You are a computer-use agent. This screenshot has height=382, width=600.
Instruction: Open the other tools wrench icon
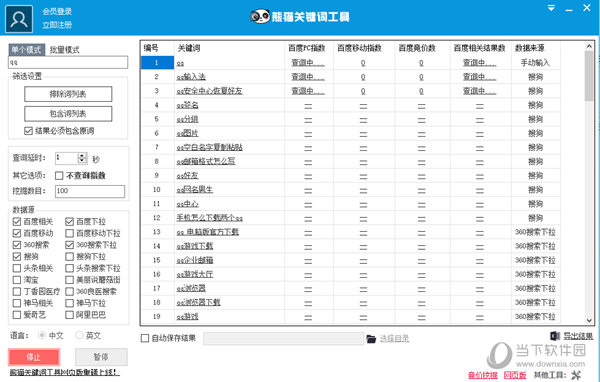(x=576, y=375)
